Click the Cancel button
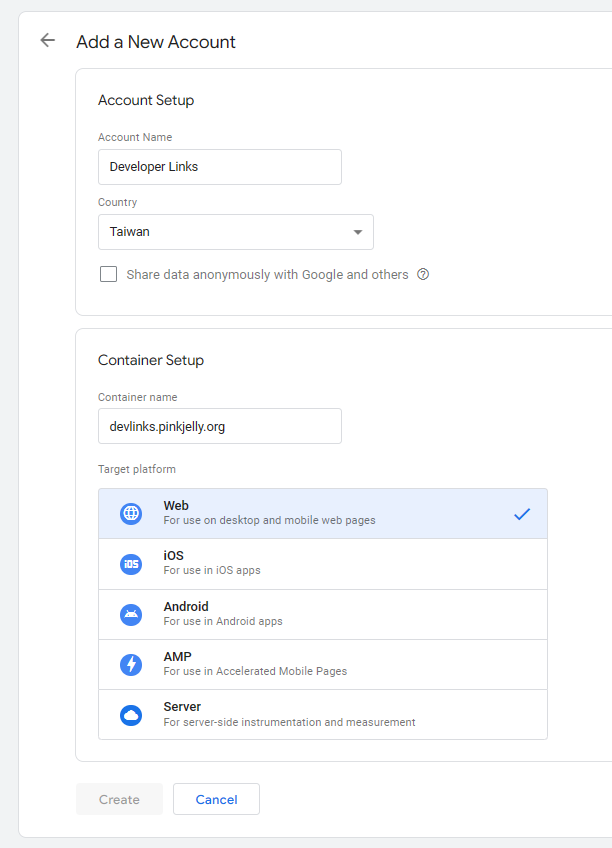 216,799
